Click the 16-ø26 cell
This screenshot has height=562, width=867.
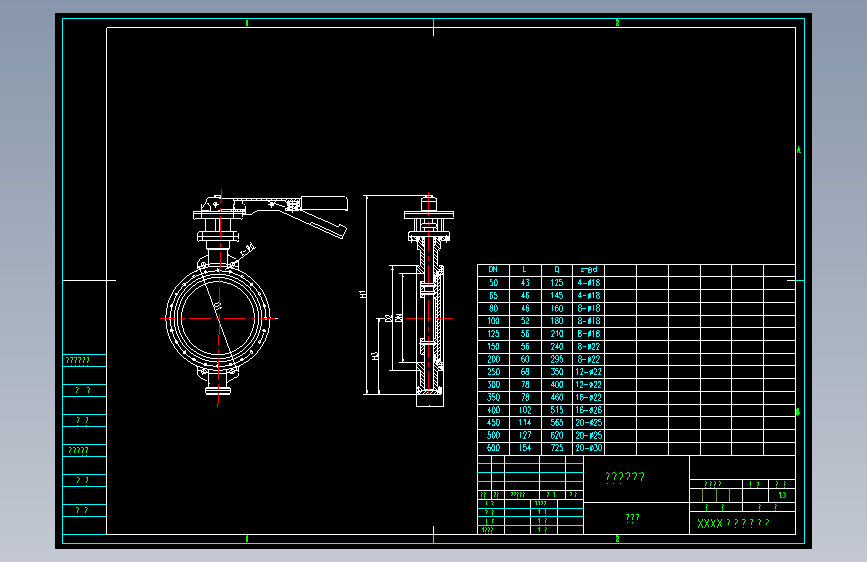588,410
